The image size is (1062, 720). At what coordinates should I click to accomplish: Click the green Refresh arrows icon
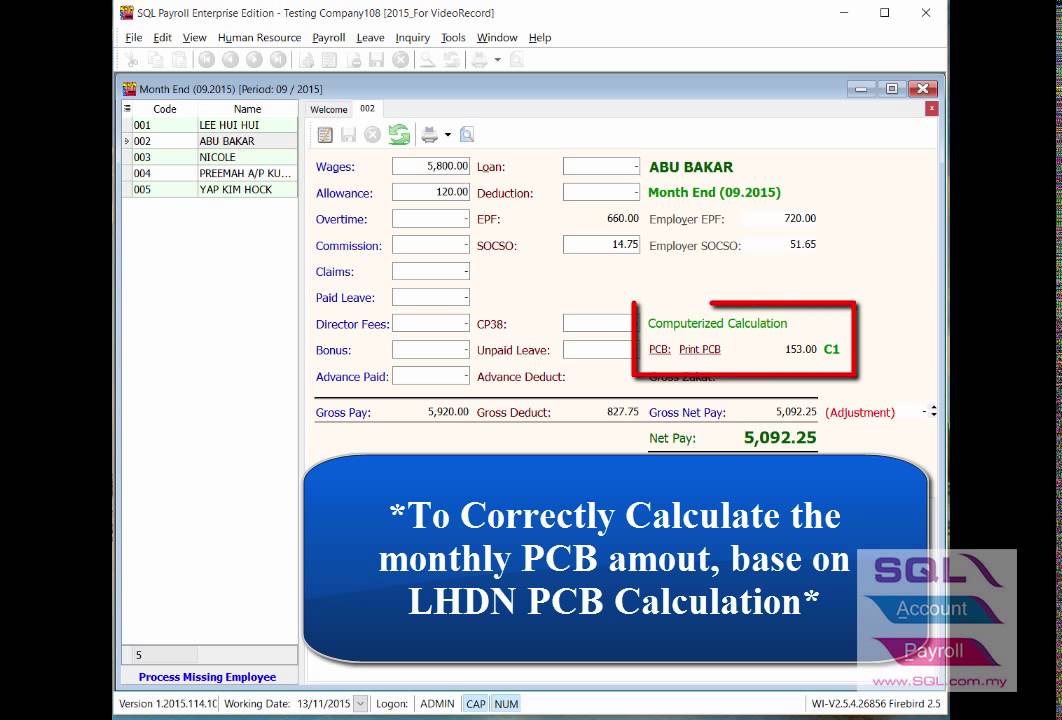click(x=399, y=135)
